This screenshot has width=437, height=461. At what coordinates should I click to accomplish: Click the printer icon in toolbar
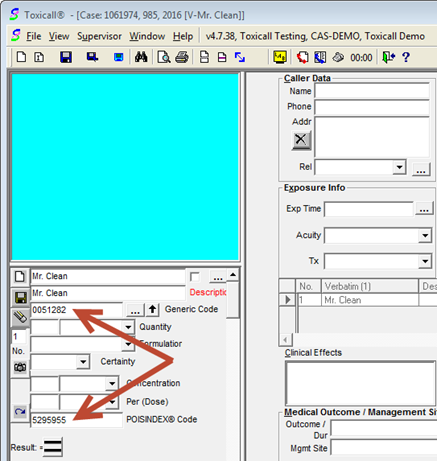(x=182, y=57)
